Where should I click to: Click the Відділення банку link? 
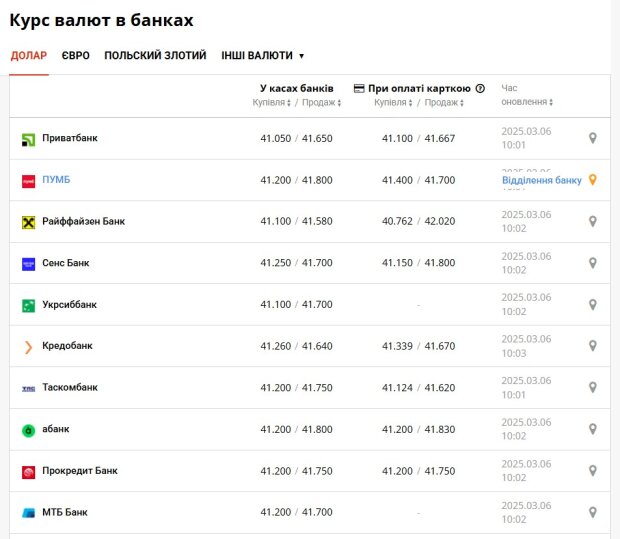click(542, 180)
